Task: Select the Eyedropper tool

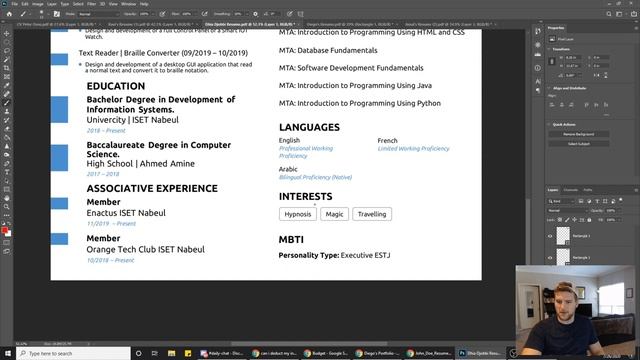Action: pos(7,85)
